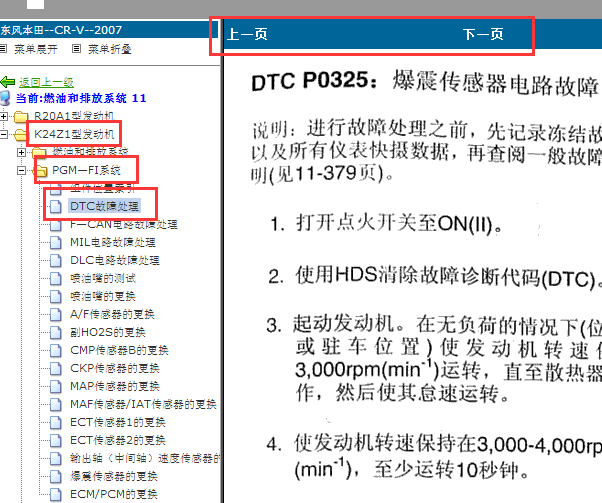Open 喷油嘴的更换 page

pos(103,296)
